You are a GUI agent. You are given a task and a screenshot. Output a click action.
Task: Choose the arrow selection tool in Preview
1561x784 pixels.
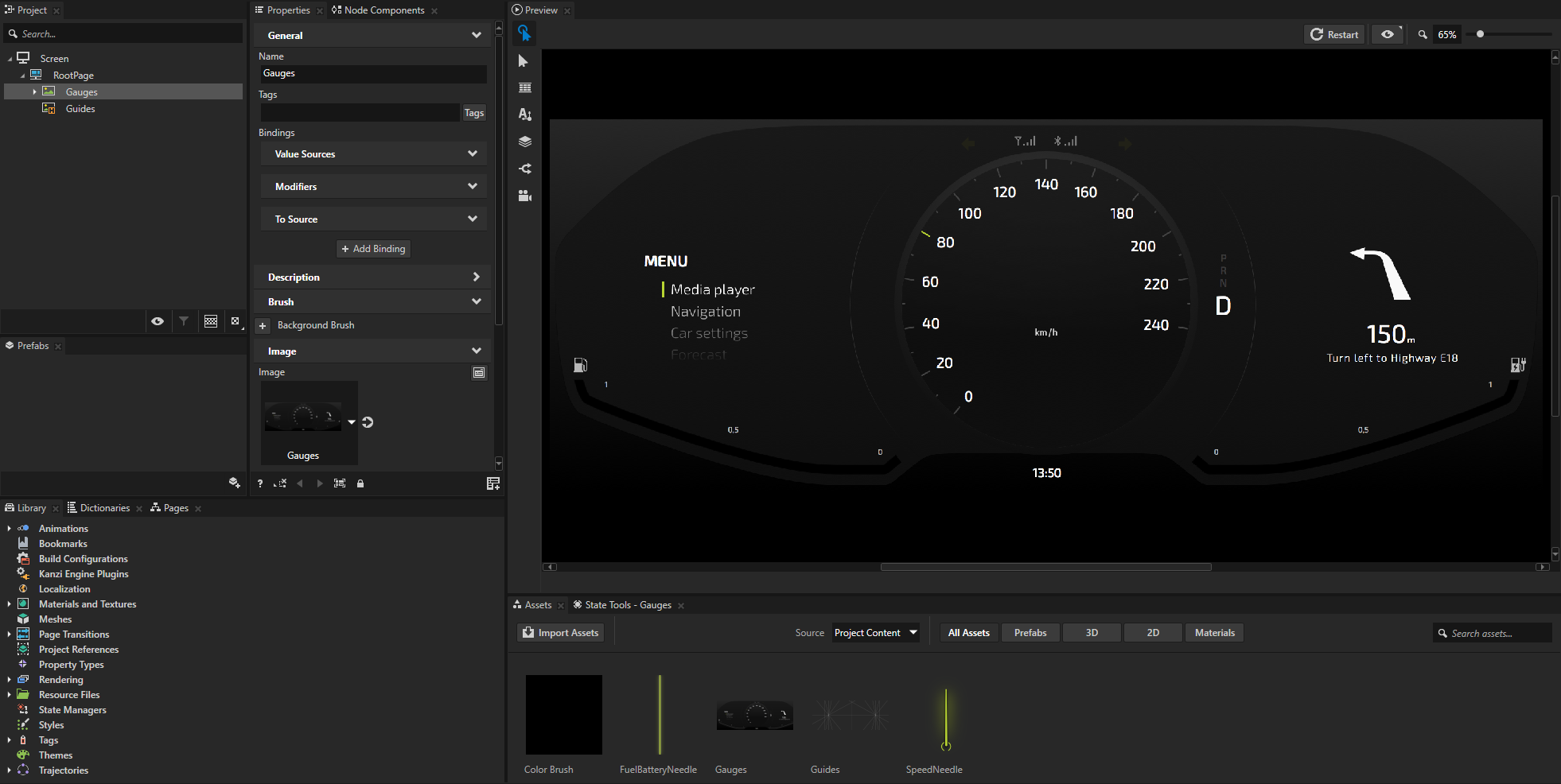click(524, 61)
